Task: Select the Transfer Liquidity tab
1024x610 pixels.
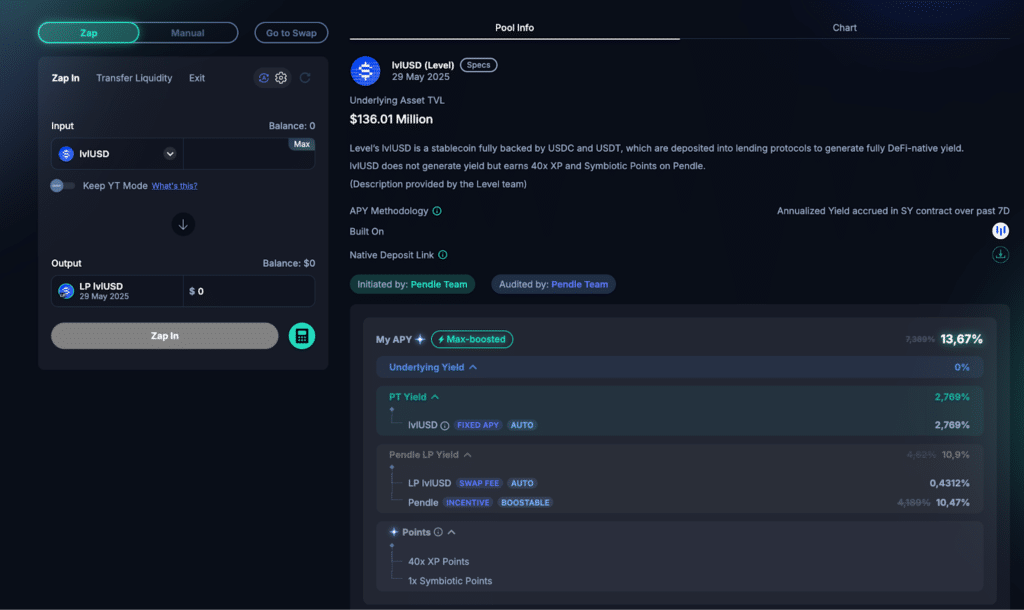Action: click(x=134, y=78)
